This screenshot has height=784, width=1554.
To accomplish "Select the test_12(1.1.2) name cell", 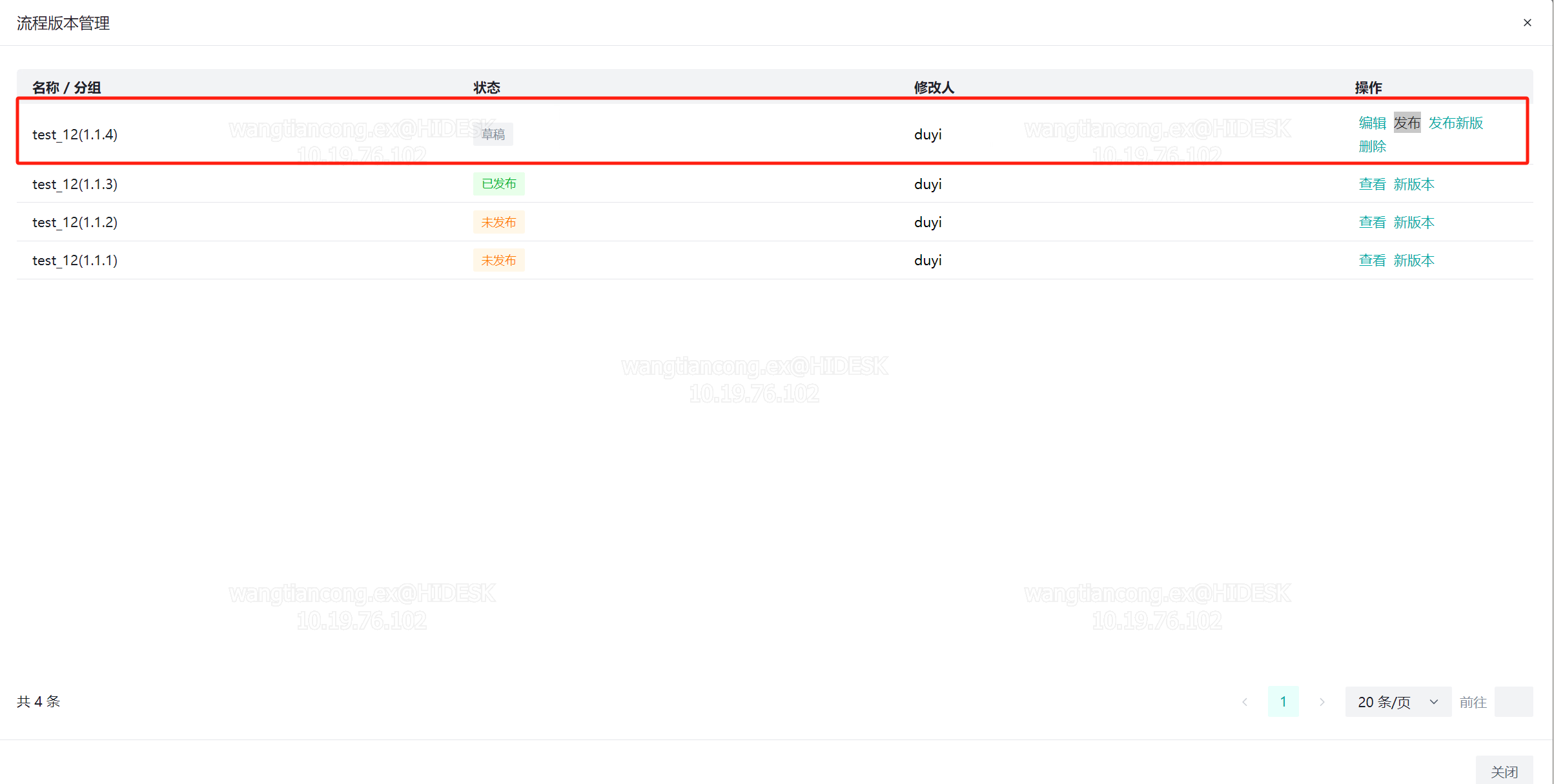I will 75,222.
